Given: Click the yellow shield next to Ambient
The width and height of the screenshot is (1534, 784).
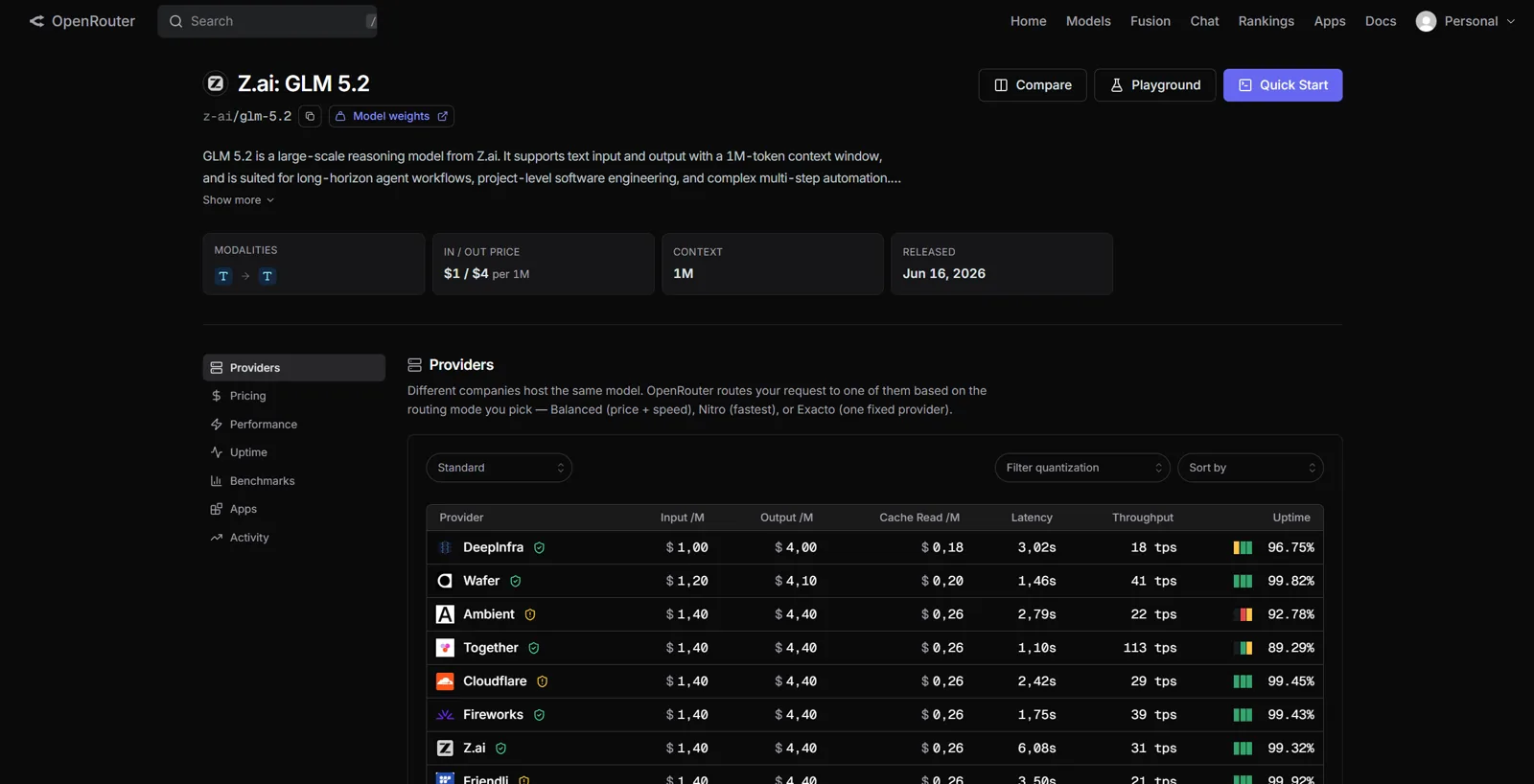Looking at the screenshot, I should point(530,615).
